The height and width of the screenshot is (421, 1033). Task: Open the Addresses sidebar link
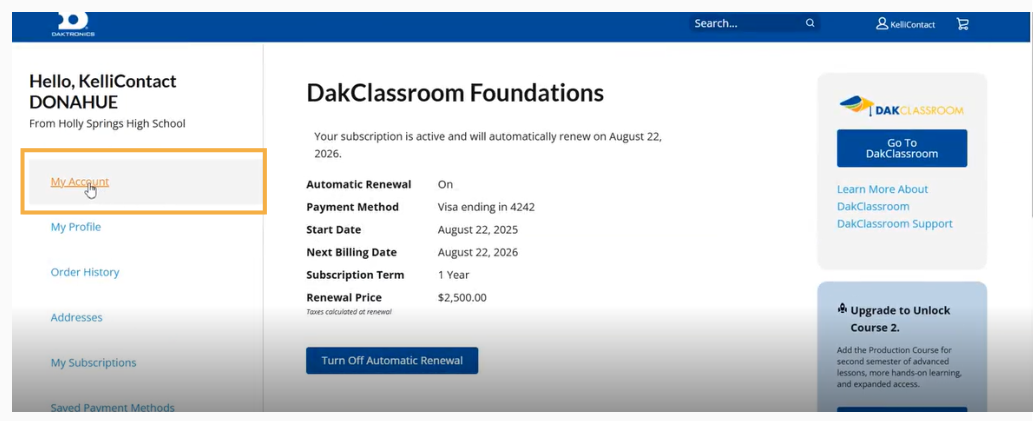click(x=77, y=318)
